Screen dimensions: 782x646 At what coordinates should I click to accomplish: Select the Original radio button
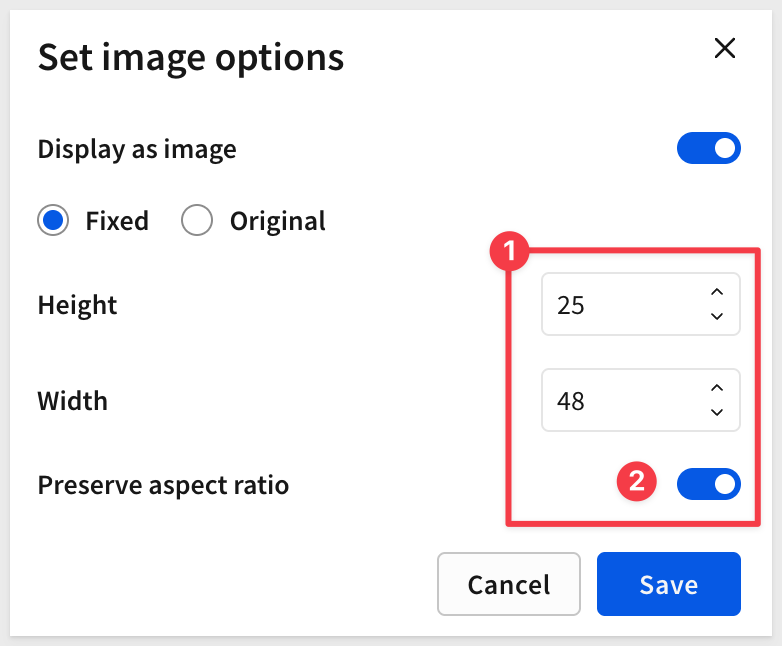click(197, 220)
